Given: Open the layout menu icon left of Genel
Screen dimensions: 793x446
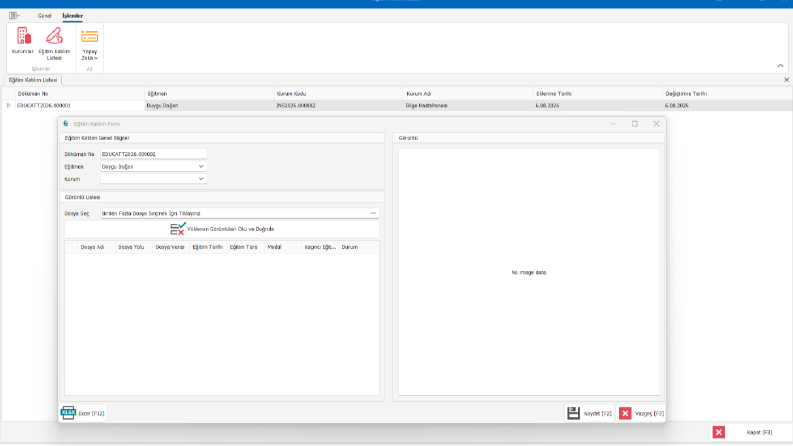Looking at the screenshot, I should click(x=14, y=16).
